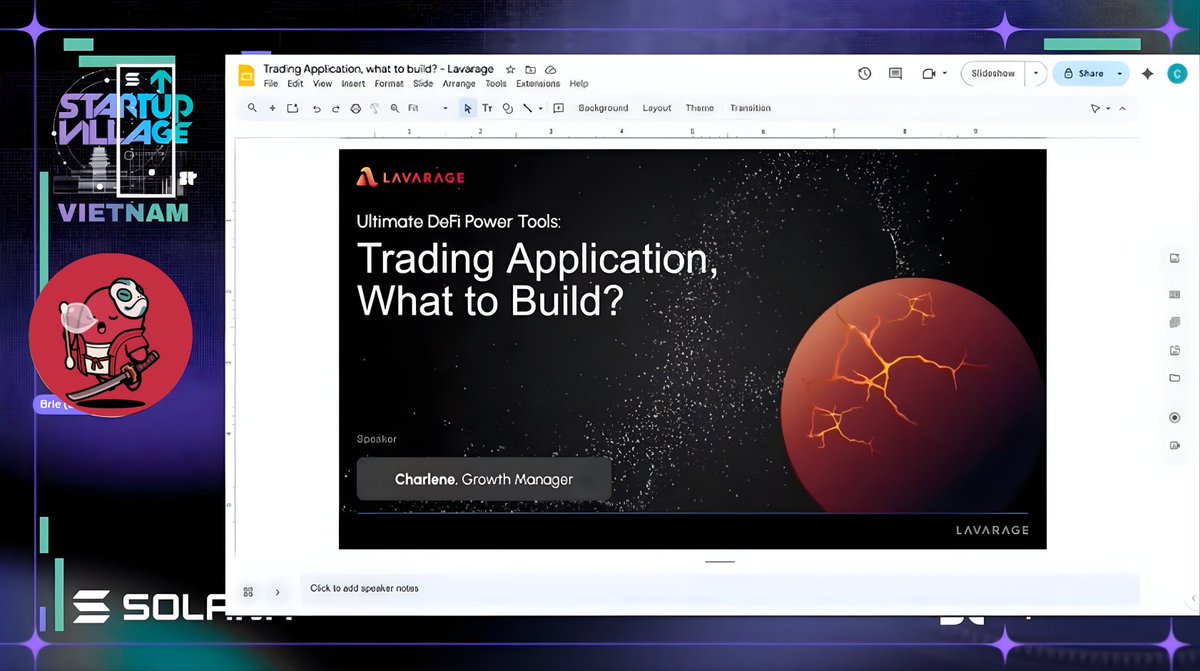Select the paint format tool
The width and height of the screenshot is (1200, 671).
click(375, 108)
